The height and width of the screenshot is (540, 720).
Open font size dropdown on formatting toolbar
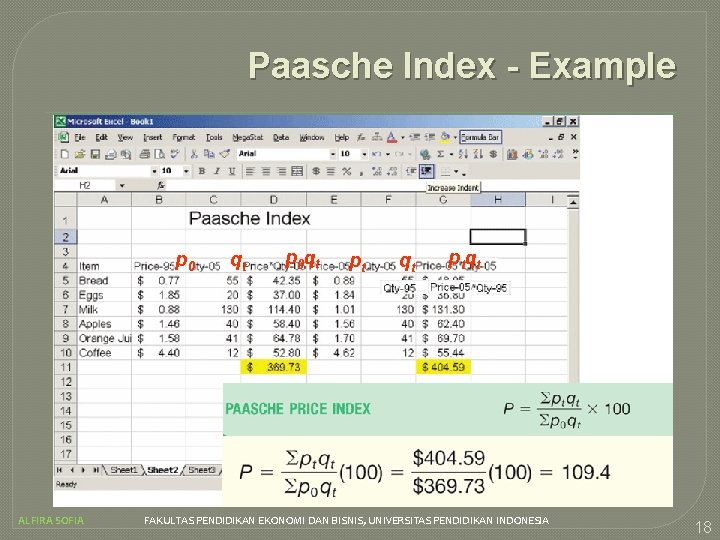186,171
